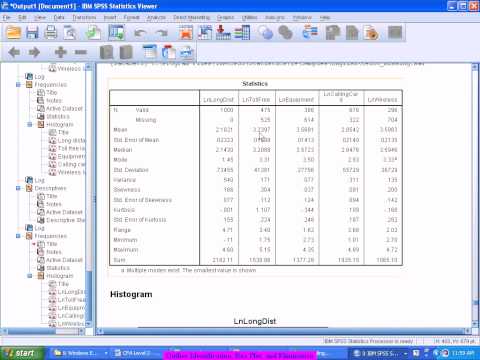Click the Insert Title icon
The height and width of the screenshot is (360, 480).
coord(169,52)
